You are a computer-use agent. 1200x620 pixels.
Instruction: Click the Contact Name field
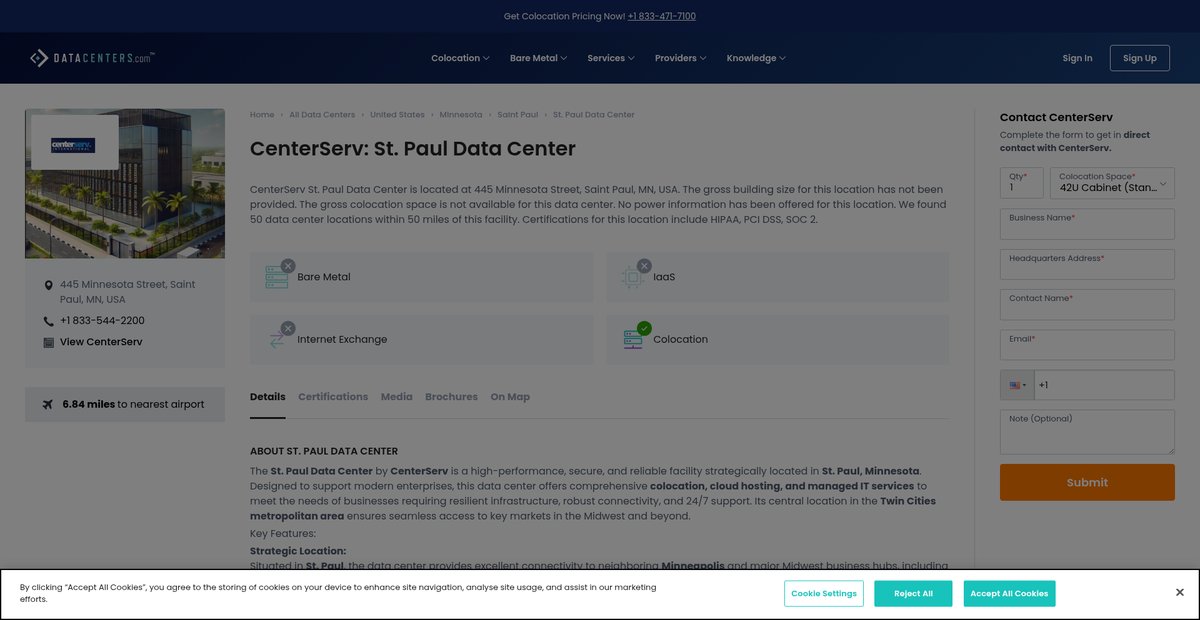coord(1087,304)
